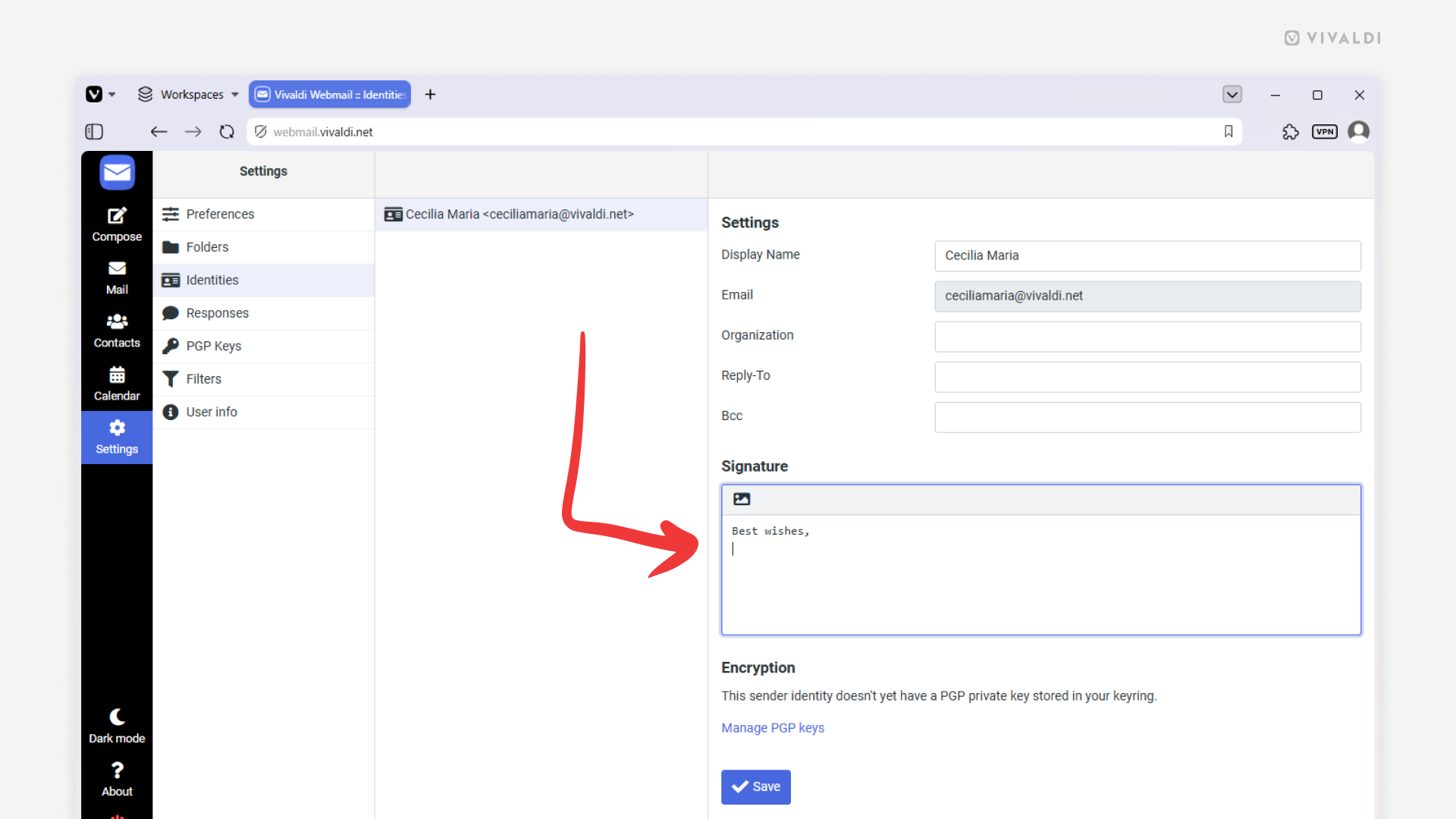Image resolution: width=1456 pixels, height=819 pixels.
Task: Open Filters settings
Action: click(263, 379)
